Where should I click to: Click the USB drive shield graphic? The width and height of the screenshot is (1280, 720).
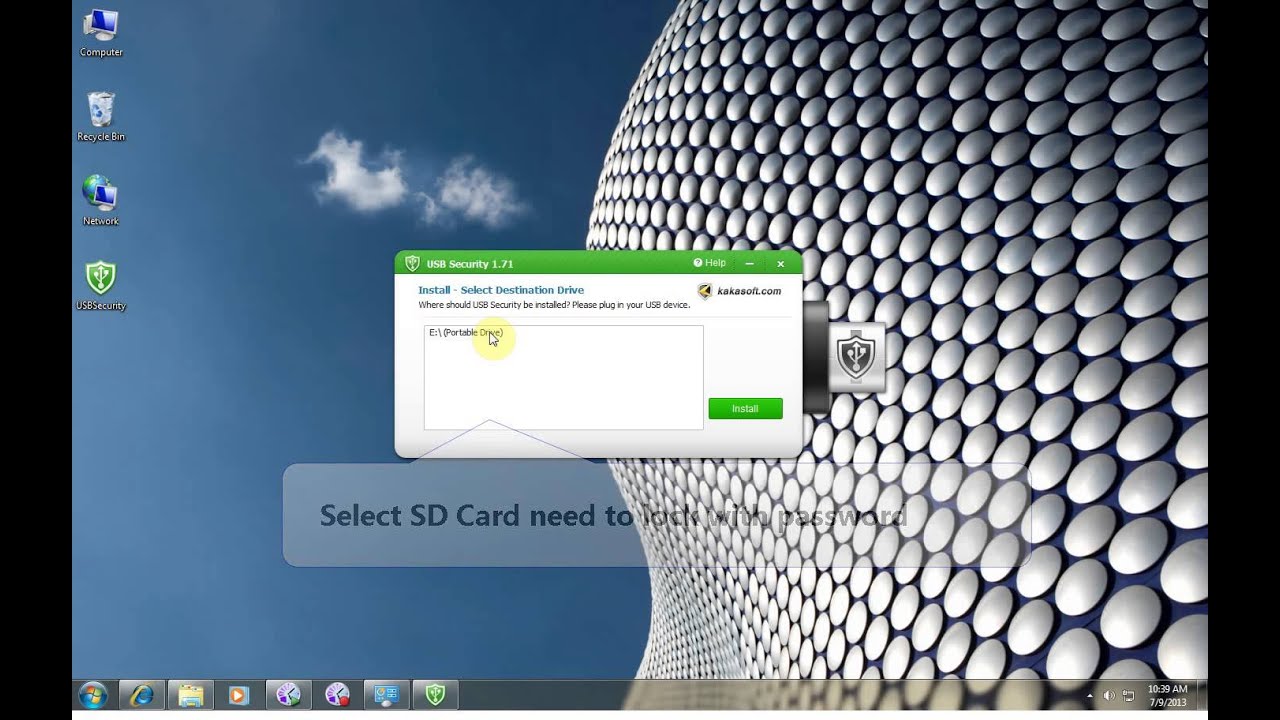pos(856,357)
